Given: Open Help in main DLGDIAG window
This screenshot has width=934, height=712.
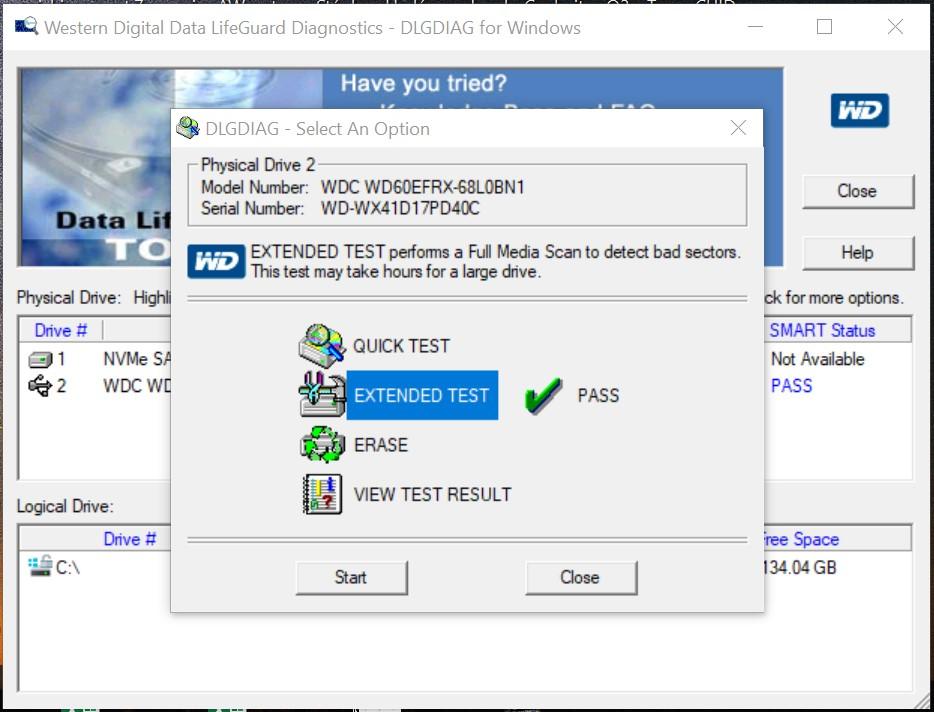Looking at the screenshot, I should pos(858,253).
